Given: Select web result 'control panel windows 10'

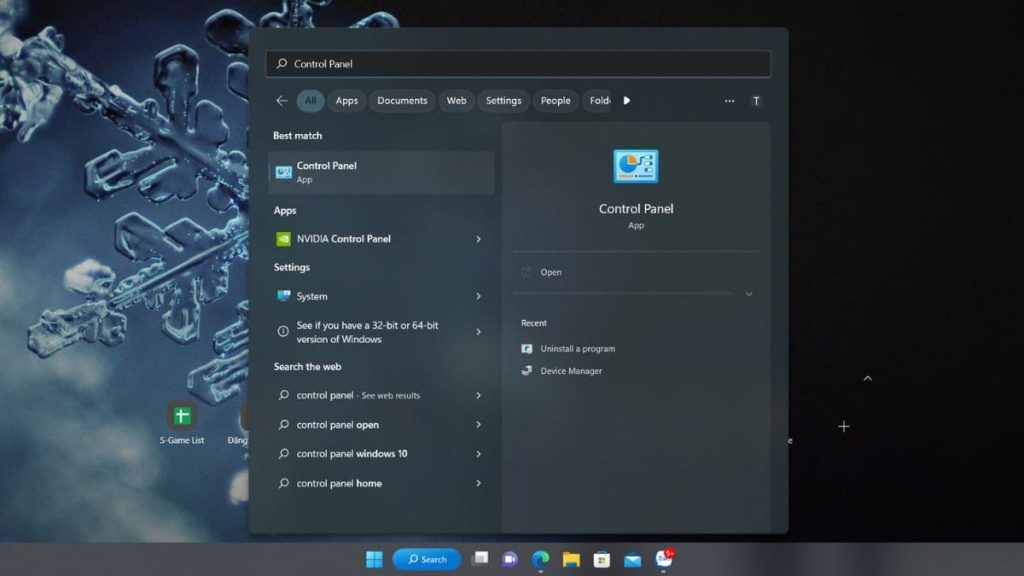Looking at the screenshot, I should (352, 454).
